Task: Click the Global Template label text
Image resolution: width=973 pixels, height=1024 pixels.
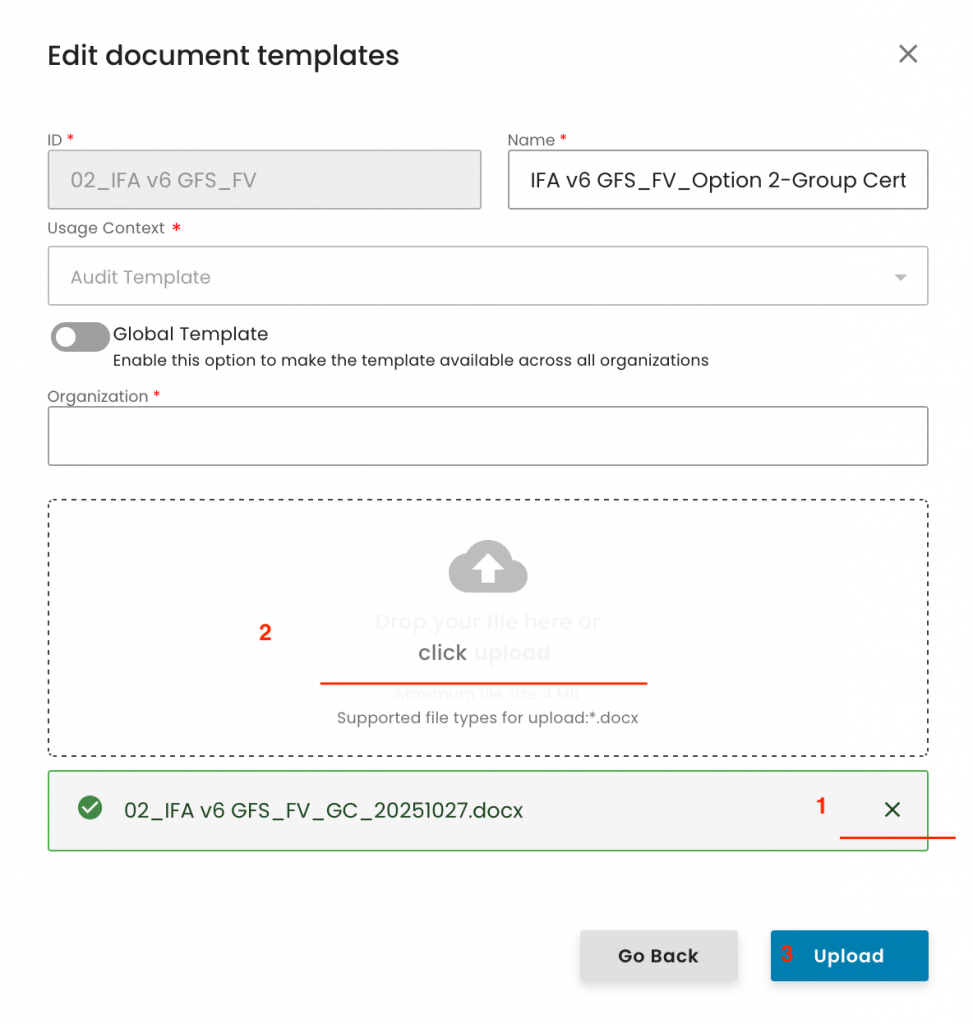Action: click(x=190, y=334)
